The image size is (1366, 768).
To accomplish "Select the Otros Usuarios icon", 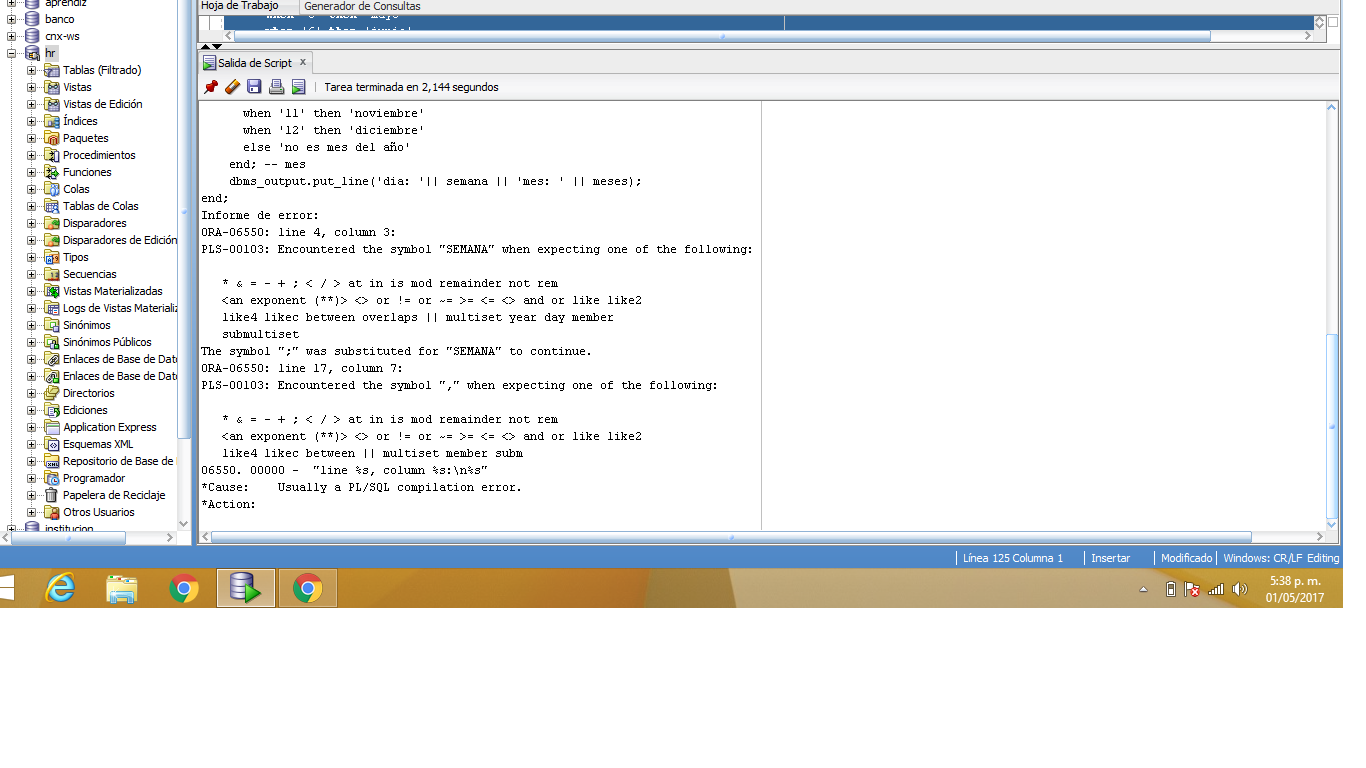I will point(52,512).
